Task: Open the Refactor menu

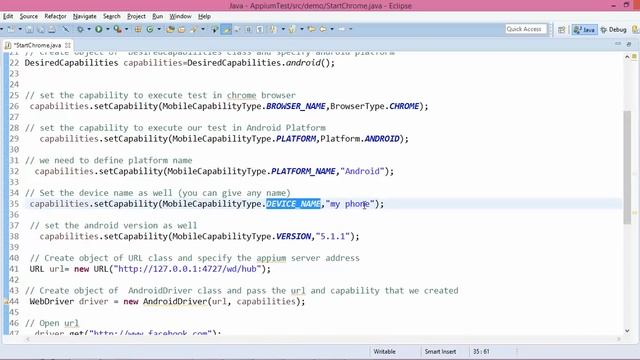Action: point(55,16)
